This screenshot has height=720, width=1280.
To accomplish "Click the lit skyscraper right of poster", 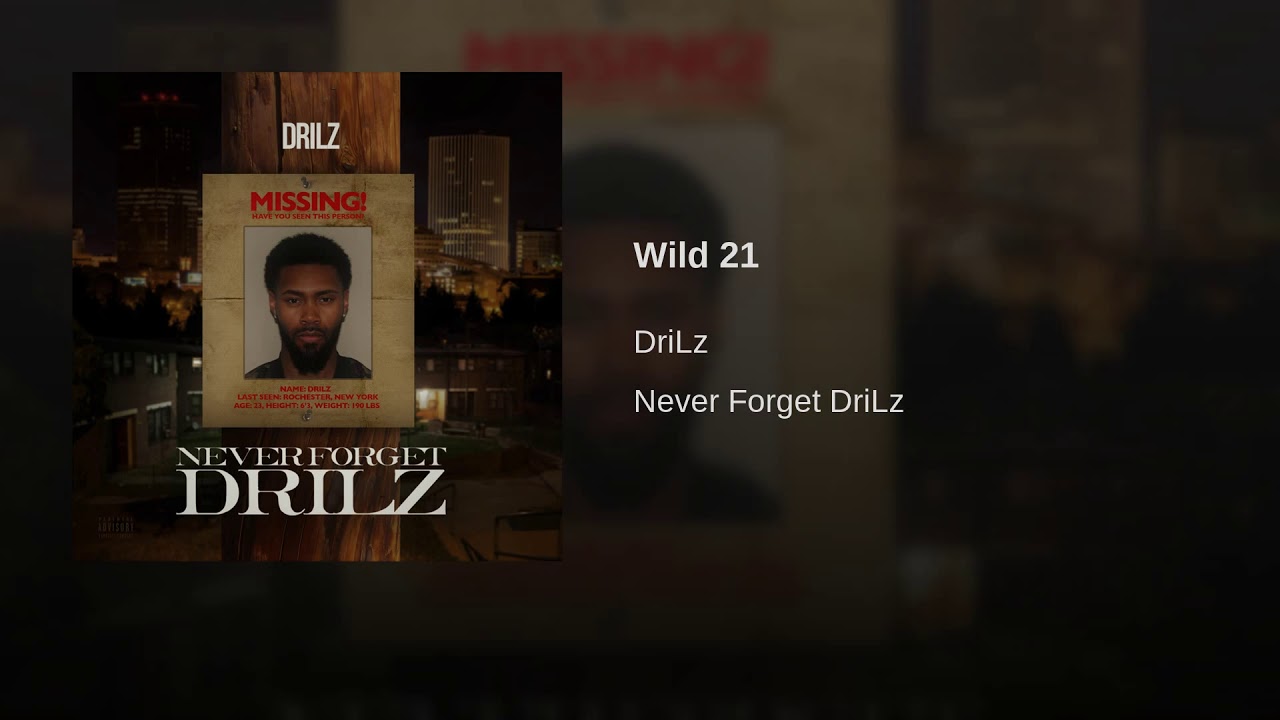I will (x=469, y=200).
